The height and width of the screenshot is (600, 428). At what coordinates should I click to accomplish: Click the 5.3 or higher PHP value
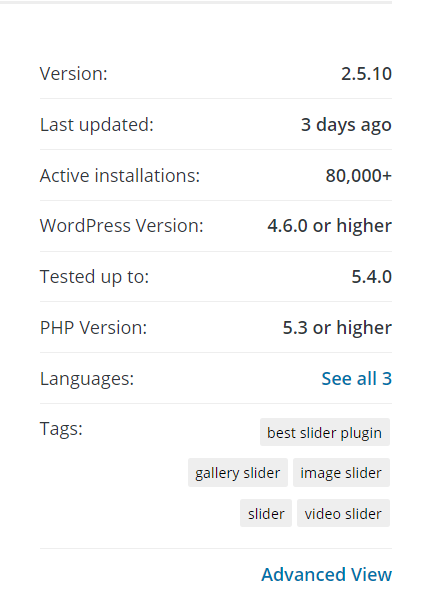pos(337,328)
